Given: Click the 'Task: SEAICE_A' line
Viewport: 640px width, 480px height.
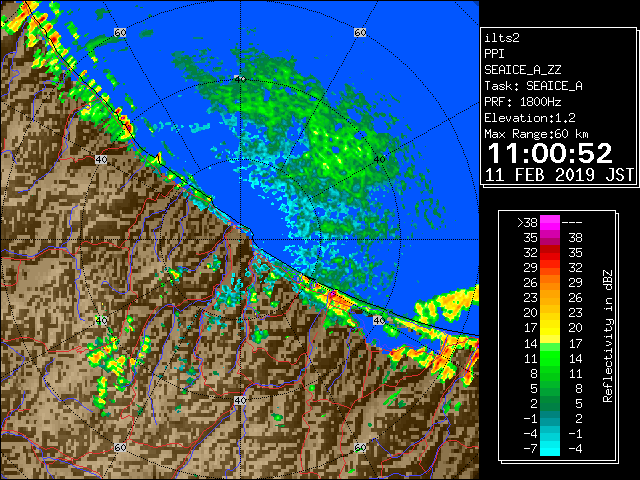Looking at the screenshot, I should [533, 86].
